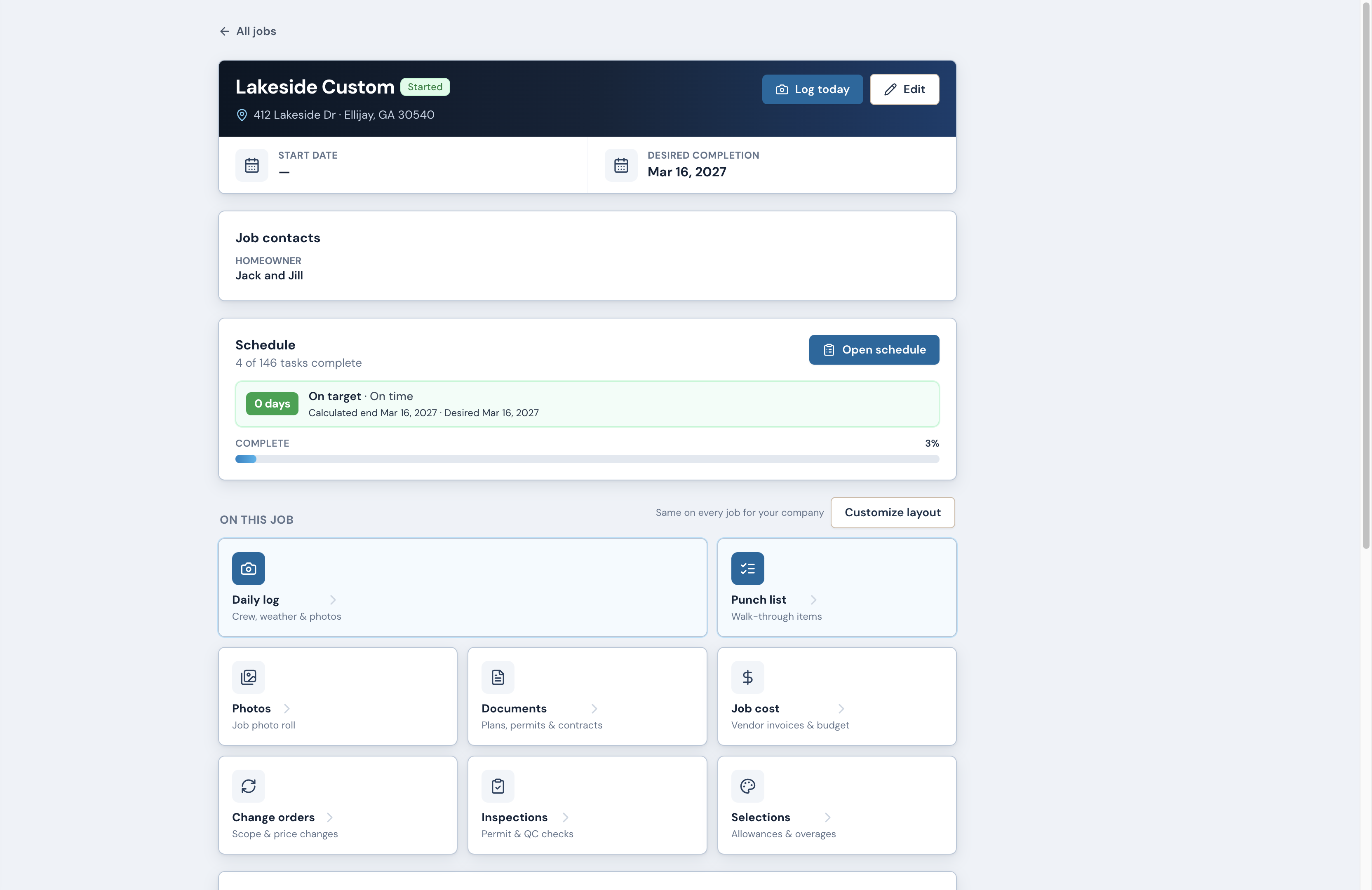The height and width of the screenshot is (890, 1372).
Task: Click the Selections card title
Action: coord(760,817)
